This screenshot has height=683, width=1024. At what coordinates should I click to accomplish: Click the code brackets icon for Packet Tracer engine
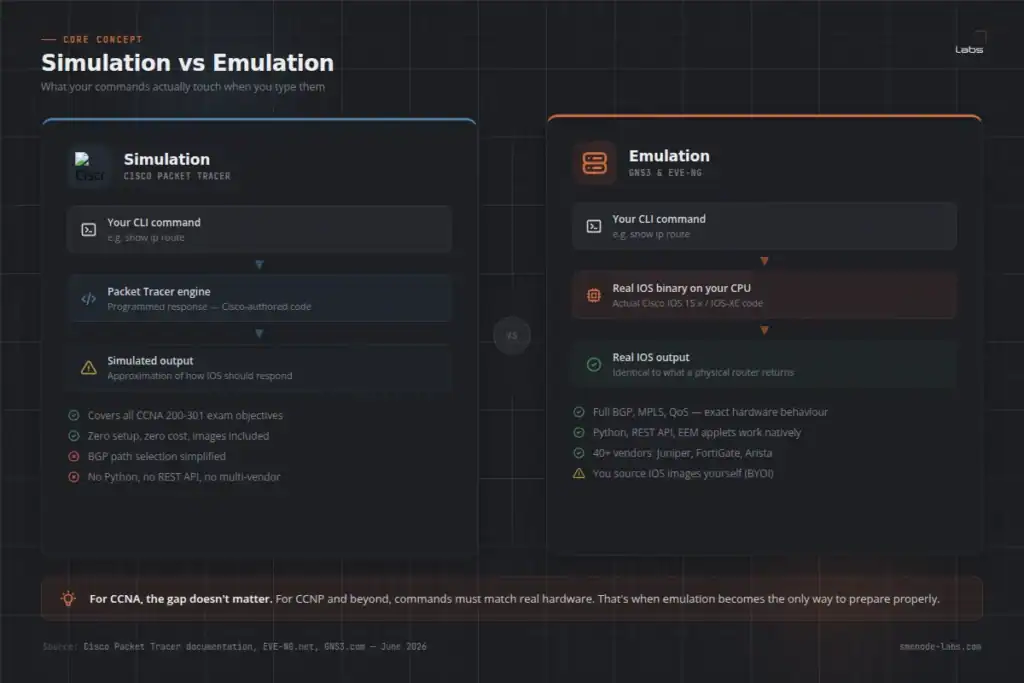(88, 299)
